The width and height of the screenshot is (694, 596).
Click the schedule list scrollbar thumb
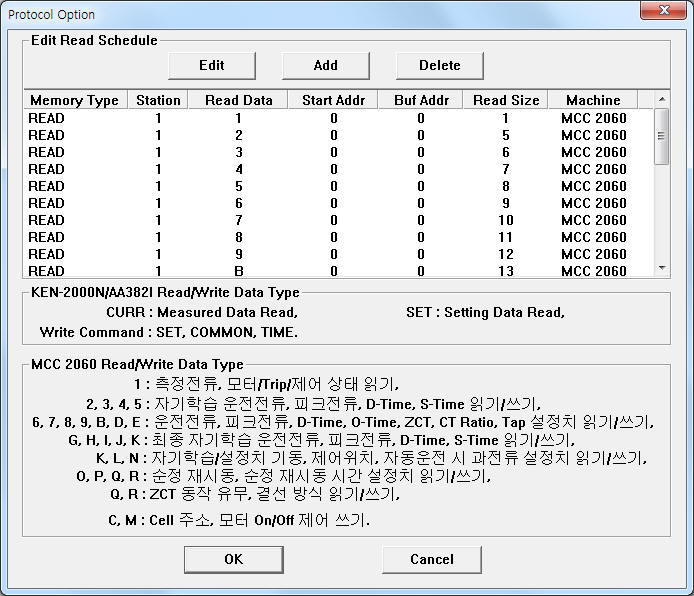point(662,136)
